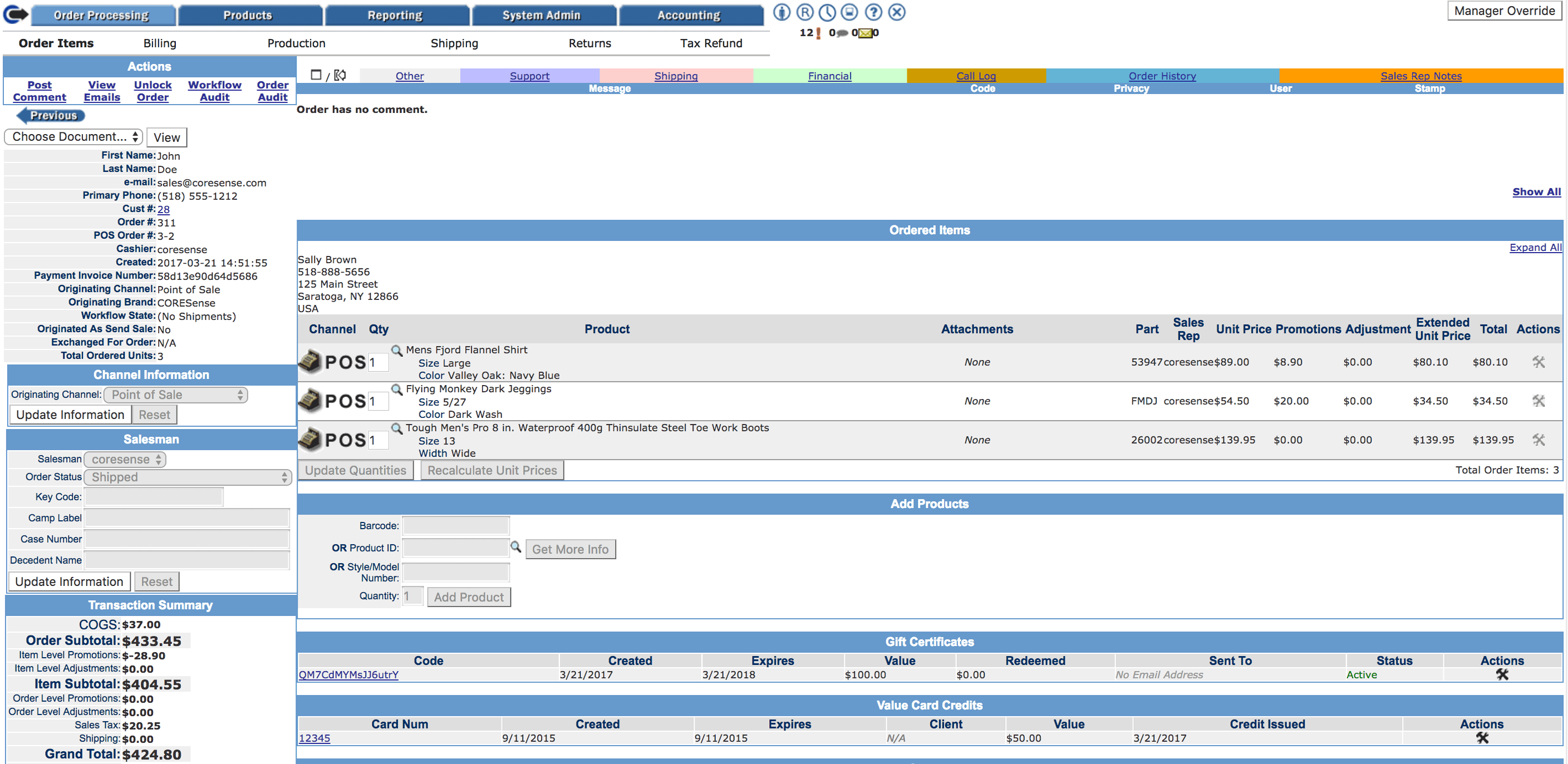Click the Post Comment link
The height and width of the screenshot is (764, 1568).
[40, 91]
